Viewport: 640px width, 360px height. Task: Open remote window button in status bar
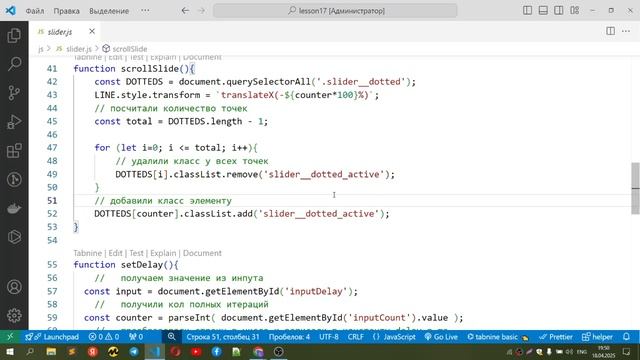pyautogui.click(x=10, y=337)
